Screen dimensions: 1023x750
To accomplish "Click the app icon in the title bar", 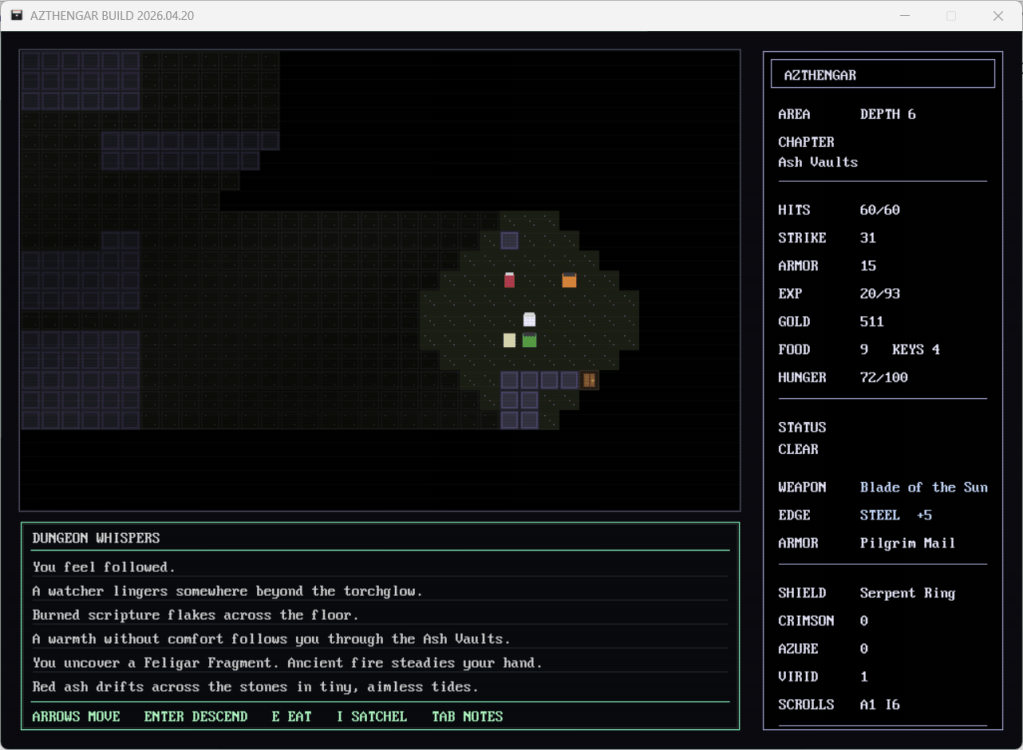I will (x=17, y=16).
